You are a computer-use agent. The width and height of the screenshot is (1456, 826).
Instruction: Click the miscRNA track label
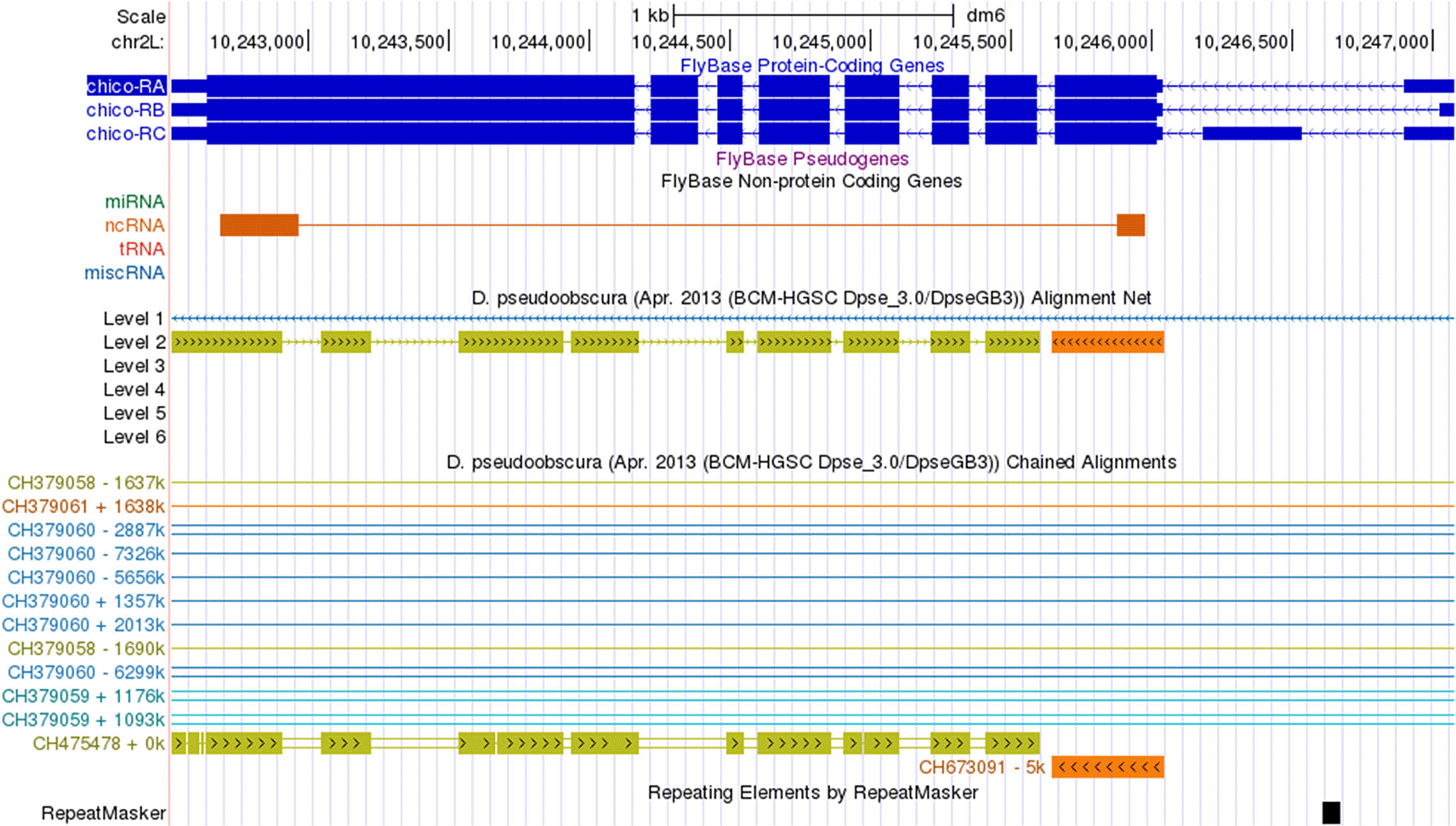coord(124,273)
